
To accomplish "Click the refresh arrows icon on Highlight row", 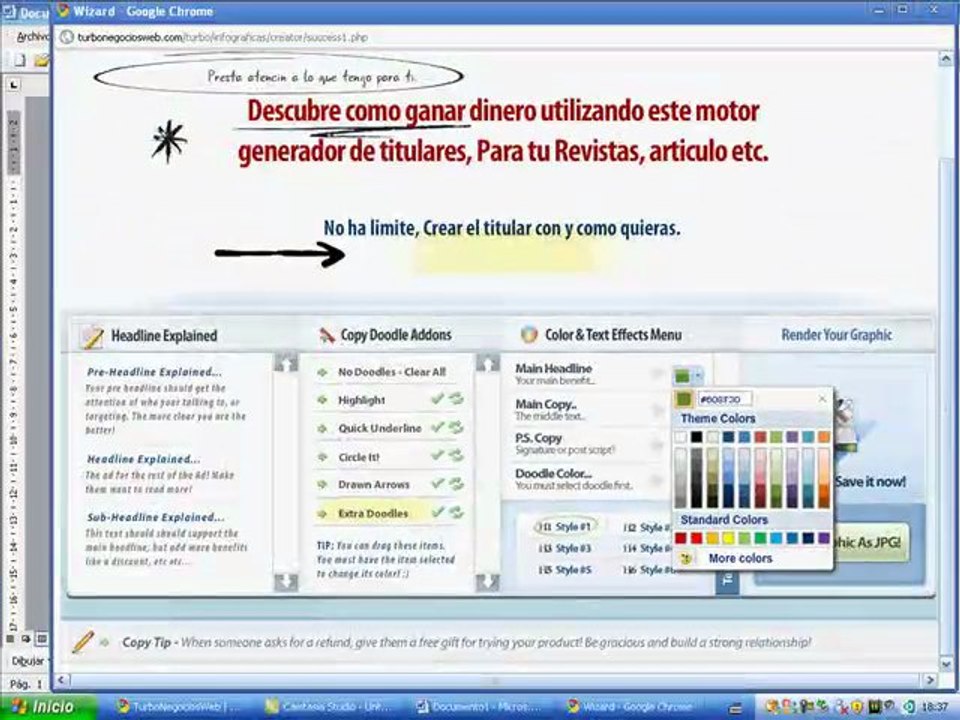I will coord(456,399).
